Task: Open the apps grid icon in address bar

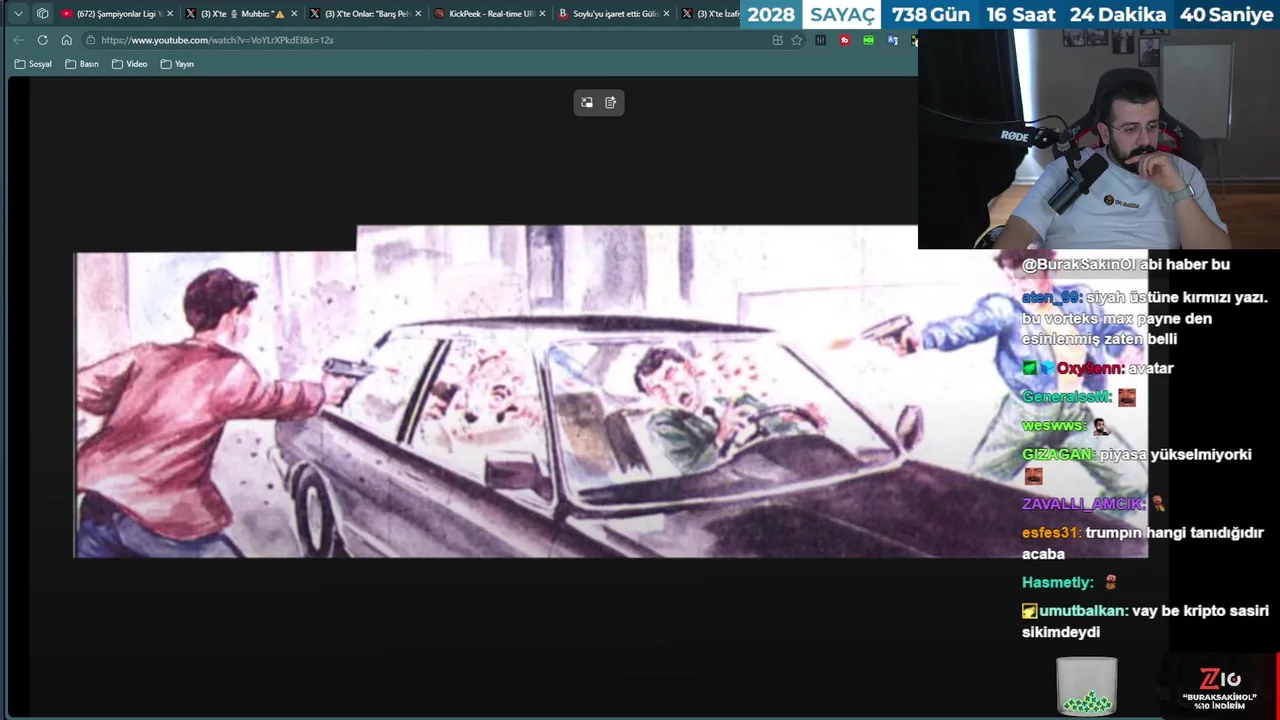Action: tap(777, 40)
